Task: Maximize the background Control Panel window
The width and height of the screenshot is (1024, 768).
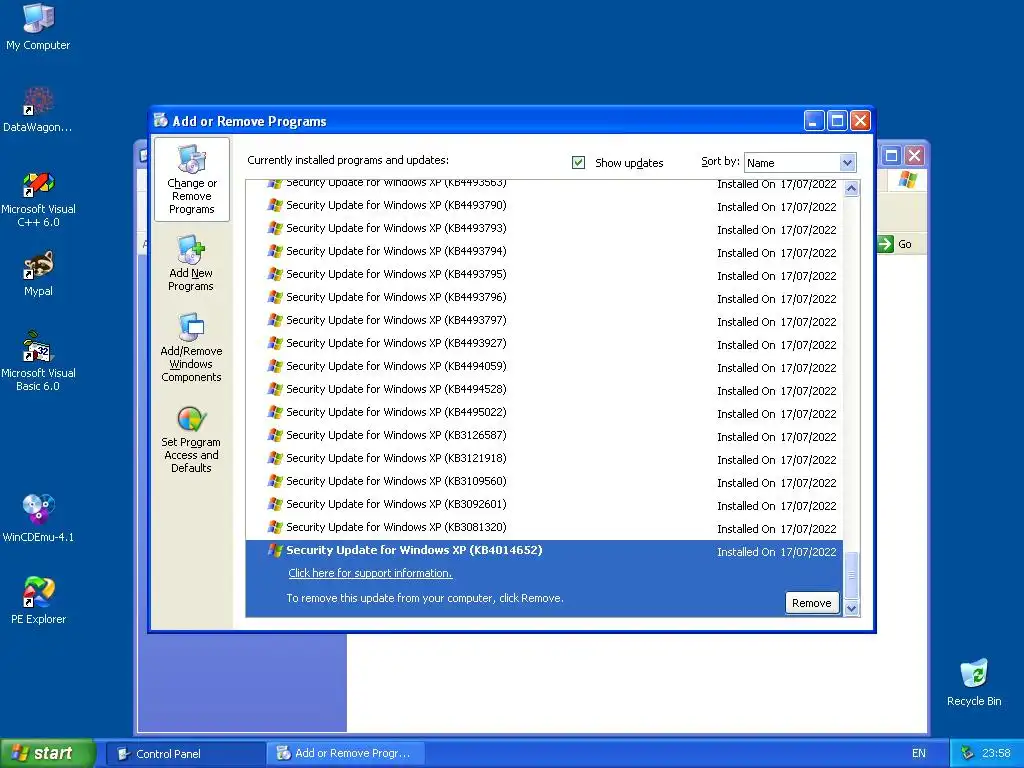Action: click(x=891, y=155)
